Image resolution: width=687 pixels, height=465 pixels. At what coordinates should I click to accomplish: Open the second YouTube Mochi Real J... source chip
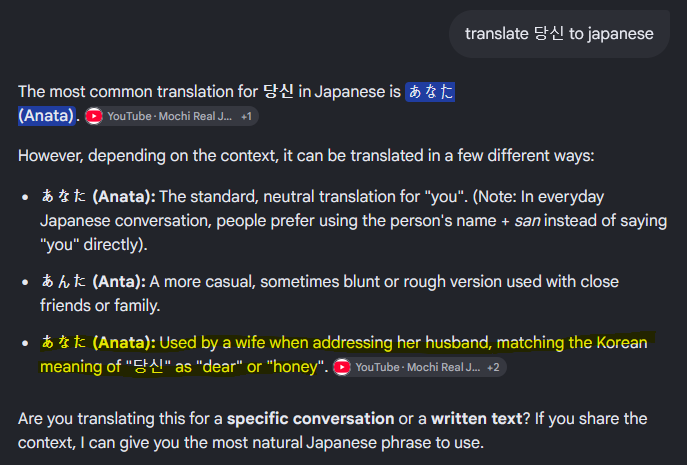419,367
